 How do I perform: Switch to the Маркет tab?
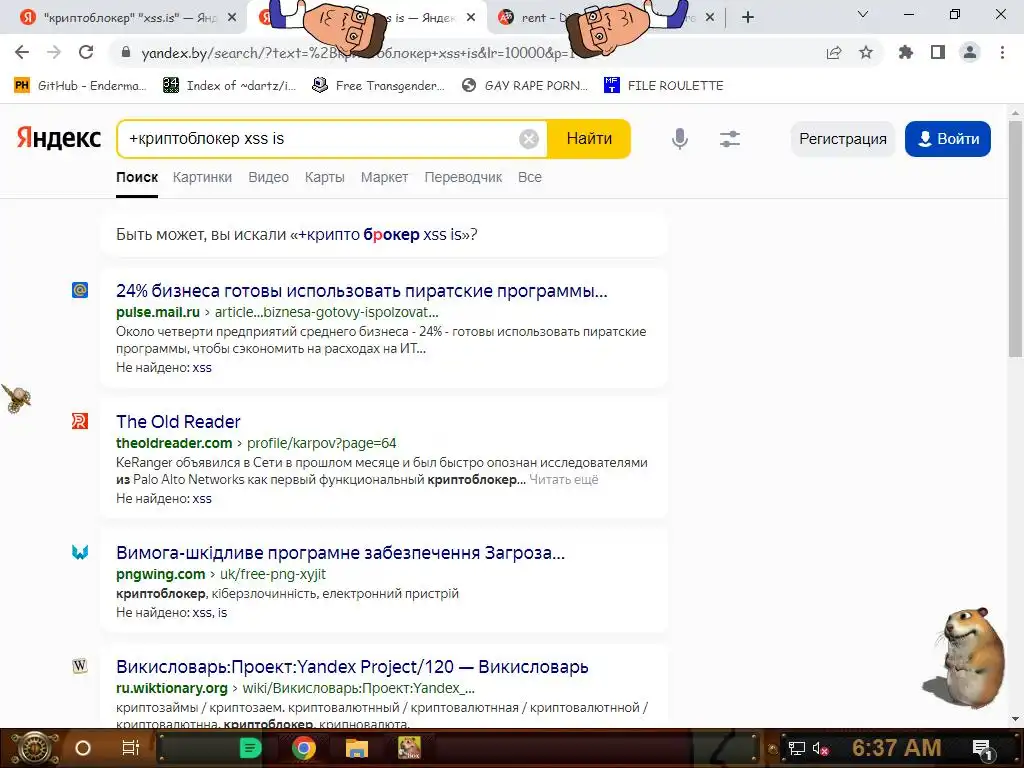[x=384, y=177]
